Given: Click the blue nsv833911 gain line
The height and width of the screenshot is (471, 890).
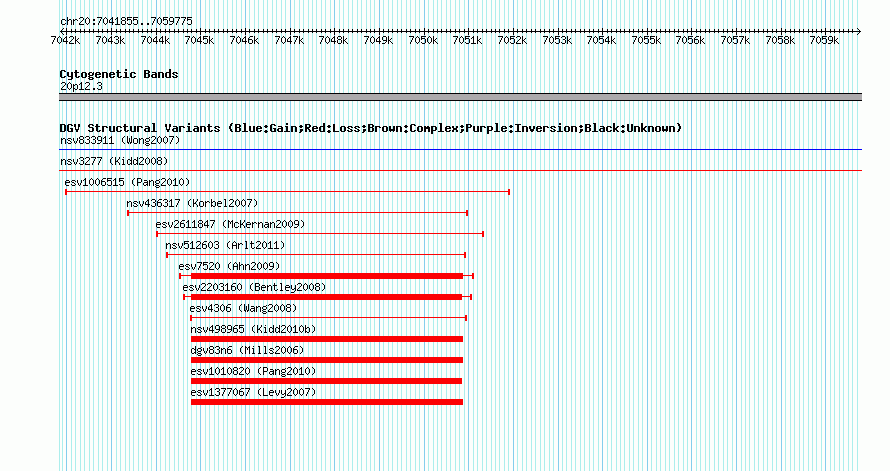Looking at the screenshot, I should click(x=460, y=150).
